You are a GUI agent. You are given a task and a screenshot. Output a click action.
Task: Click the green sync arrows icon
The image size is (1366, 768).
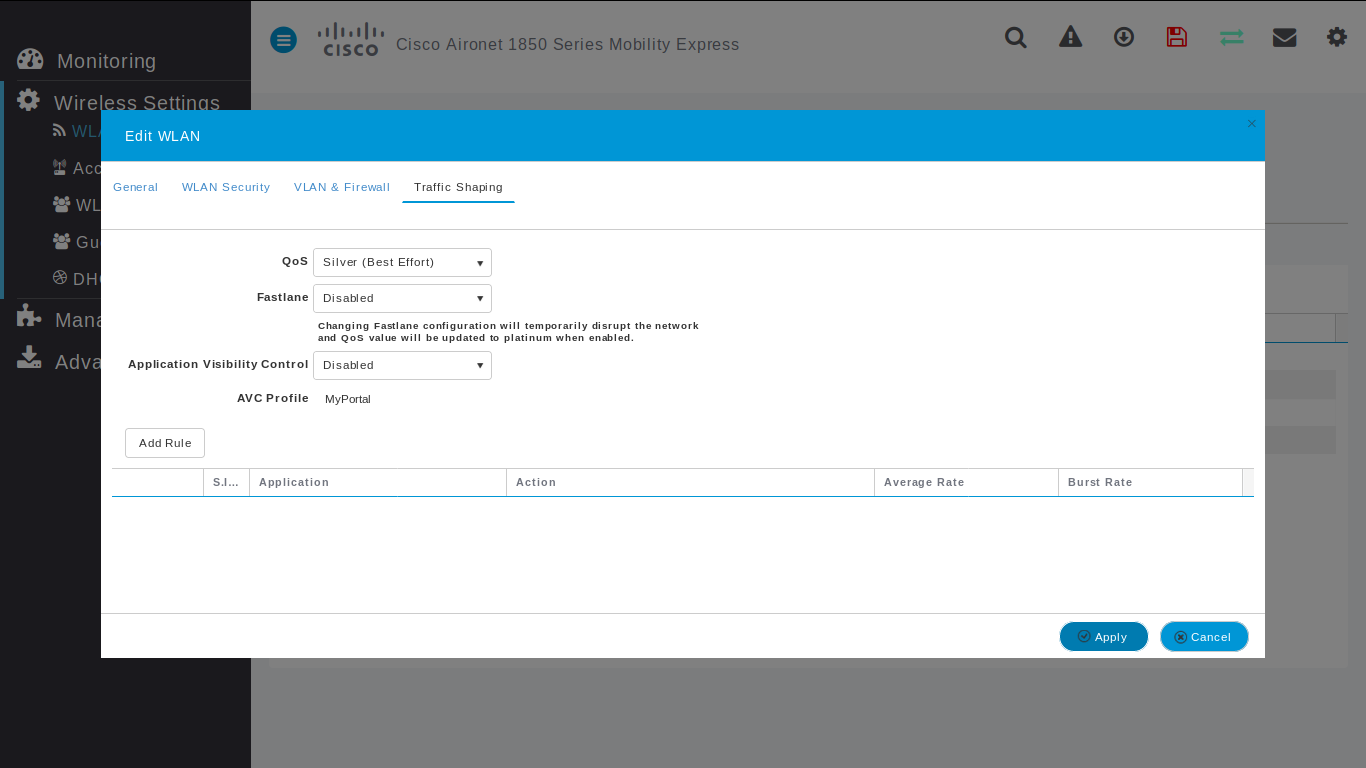(x=1231, y=37)
